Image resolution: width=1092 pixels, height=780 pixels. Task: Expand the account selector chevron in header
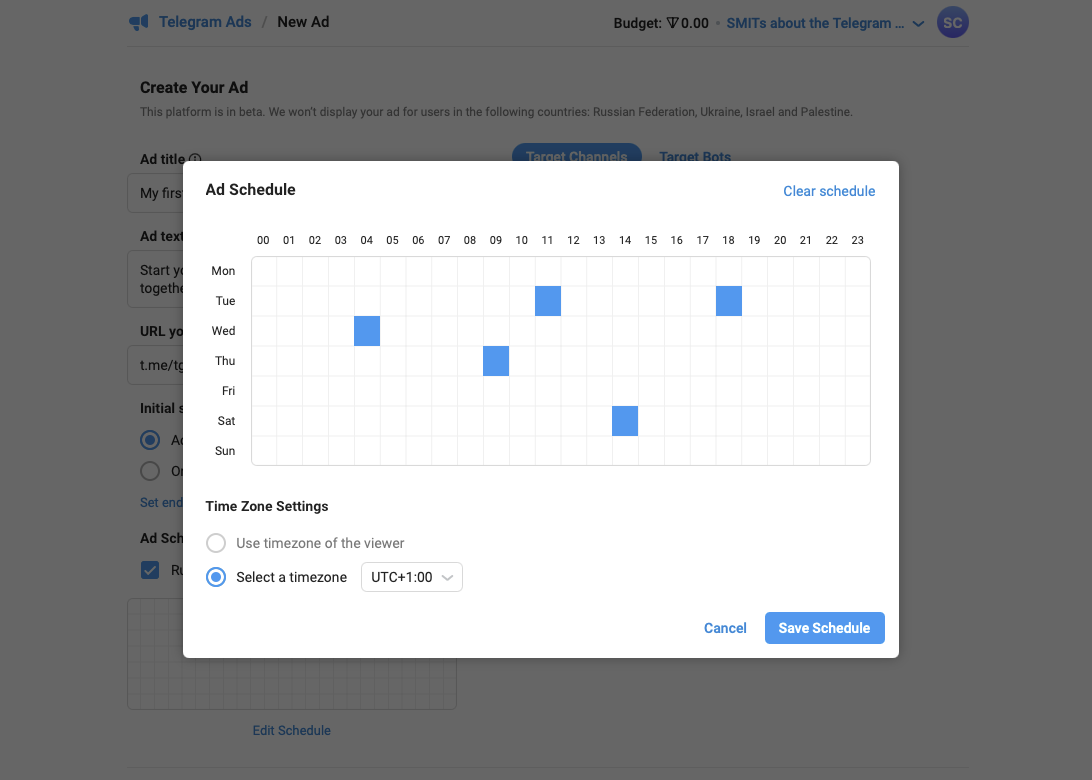pyautogui.click(x=919, y=24)
